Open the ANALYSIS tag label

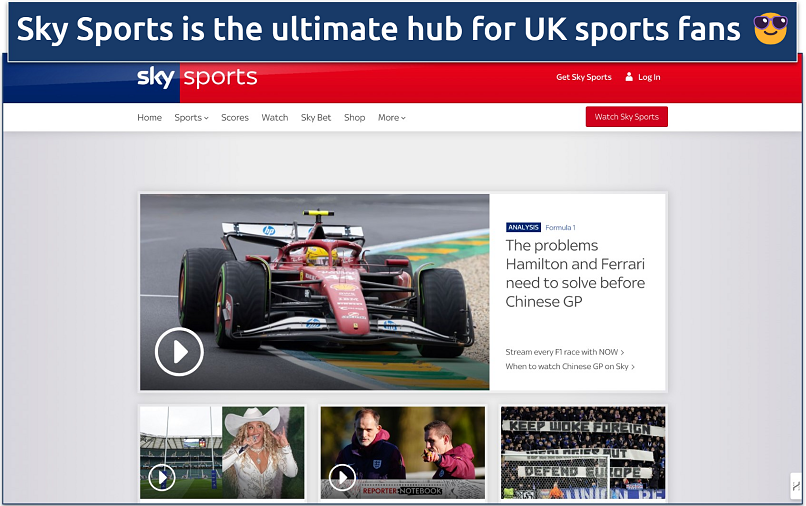coord(523,227)
